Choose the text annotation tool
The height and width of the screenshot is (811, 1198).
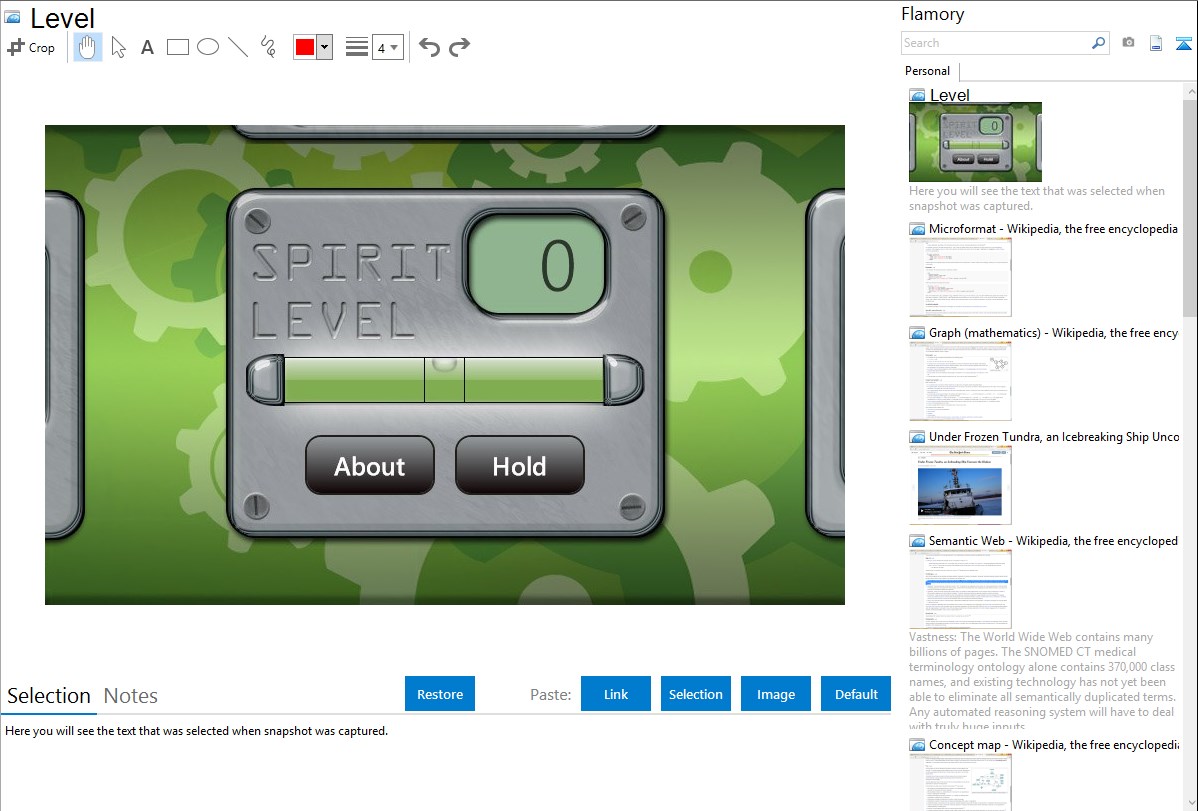147,47
